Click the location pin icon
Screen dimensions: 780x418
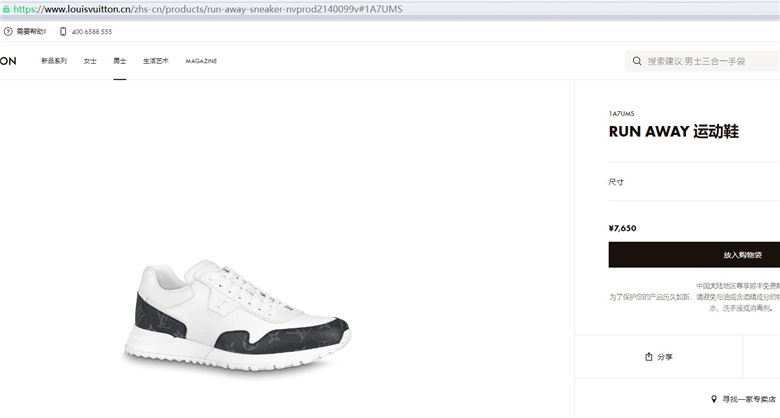[x=714, y=399]
